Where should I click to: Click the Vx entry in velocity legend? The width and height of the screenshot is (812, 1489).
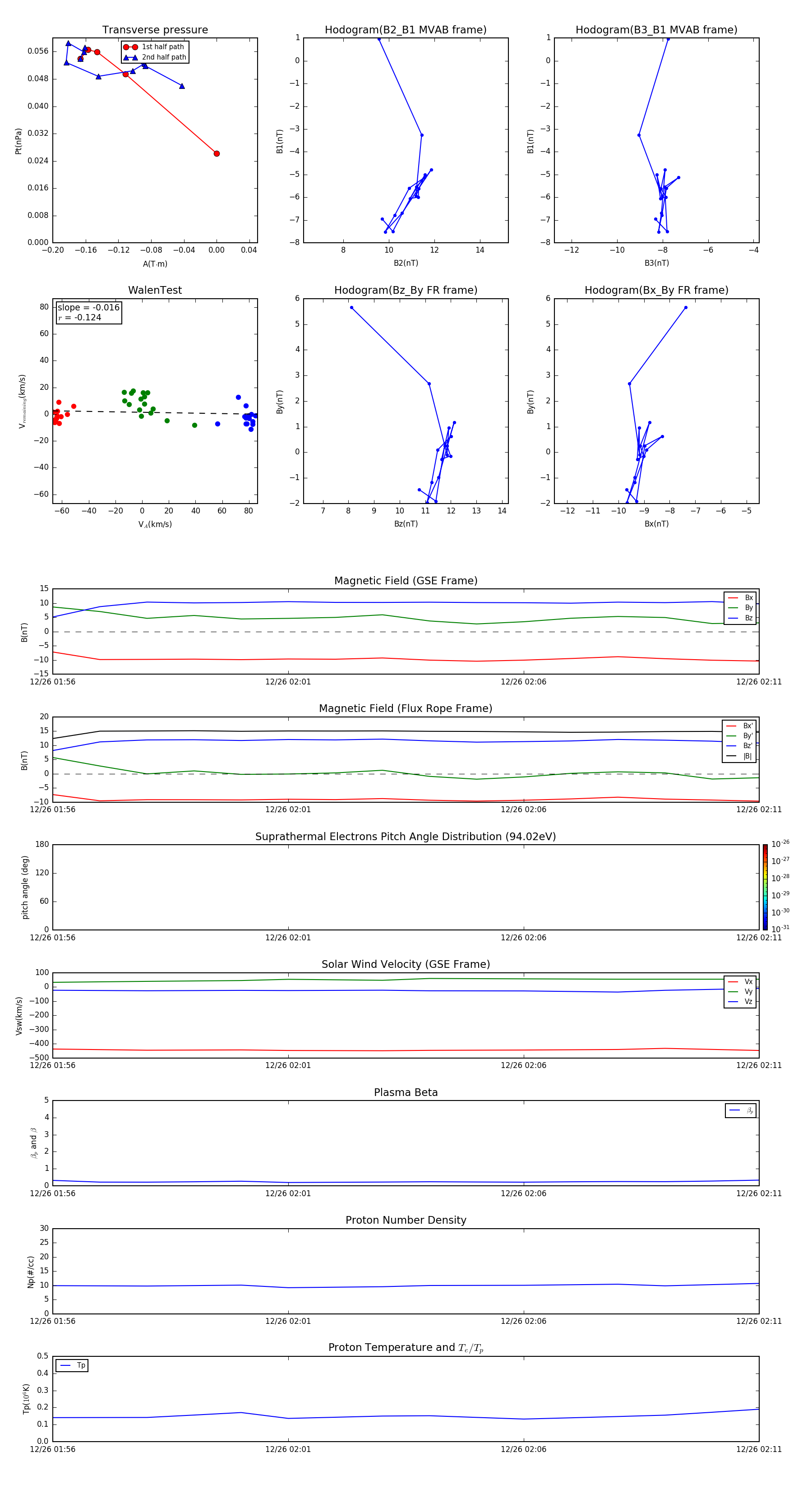click(740, 981)
